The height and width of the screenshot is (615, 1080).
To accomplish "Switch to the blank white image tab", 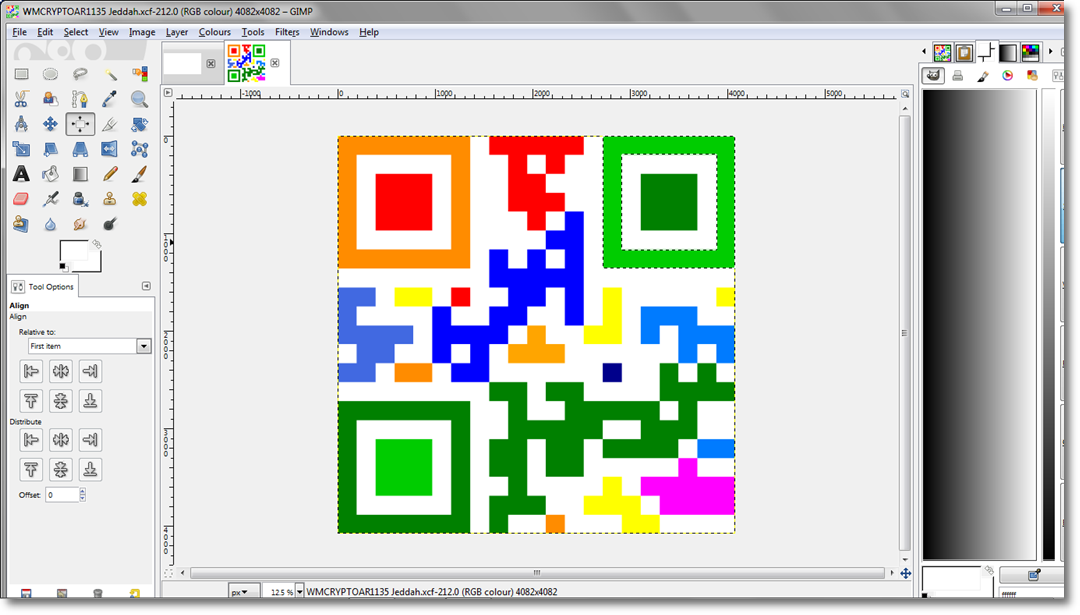I will coord(183,63).
